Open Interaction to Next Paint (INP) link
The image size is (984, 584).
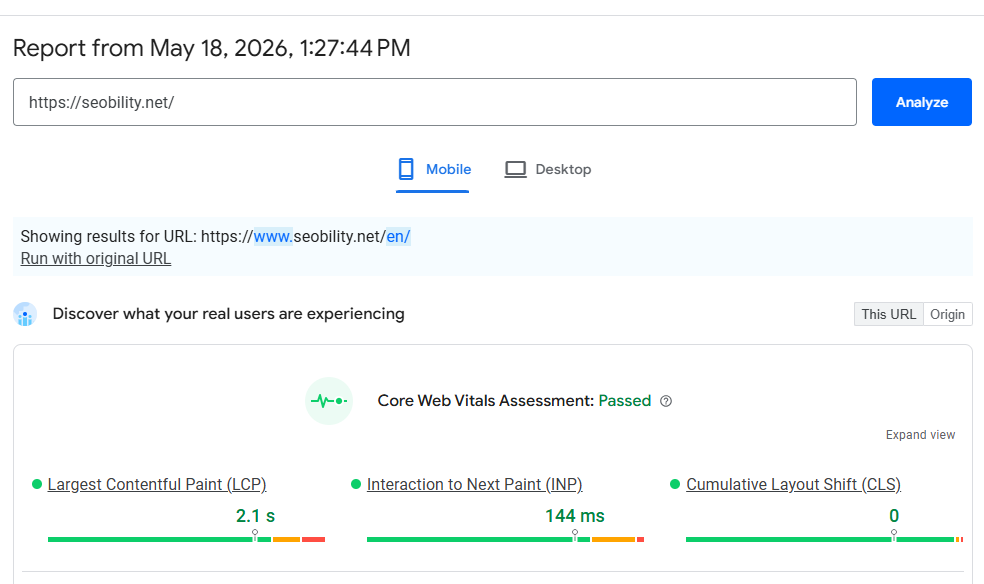click(474, 484)
